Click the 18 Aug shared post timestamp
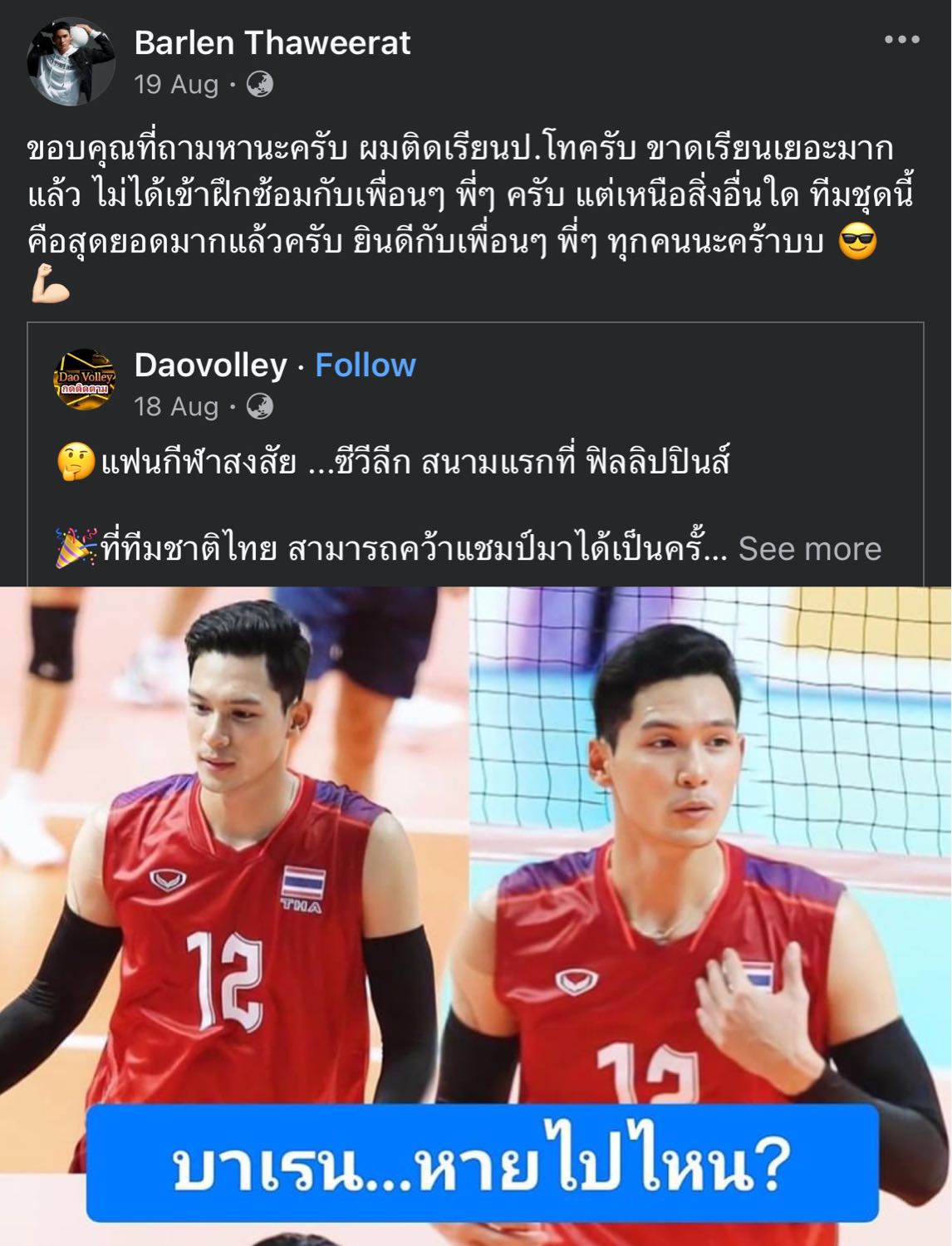This screenshot has height=1246, width=952. pyautogui.click(x=176, y=406)
